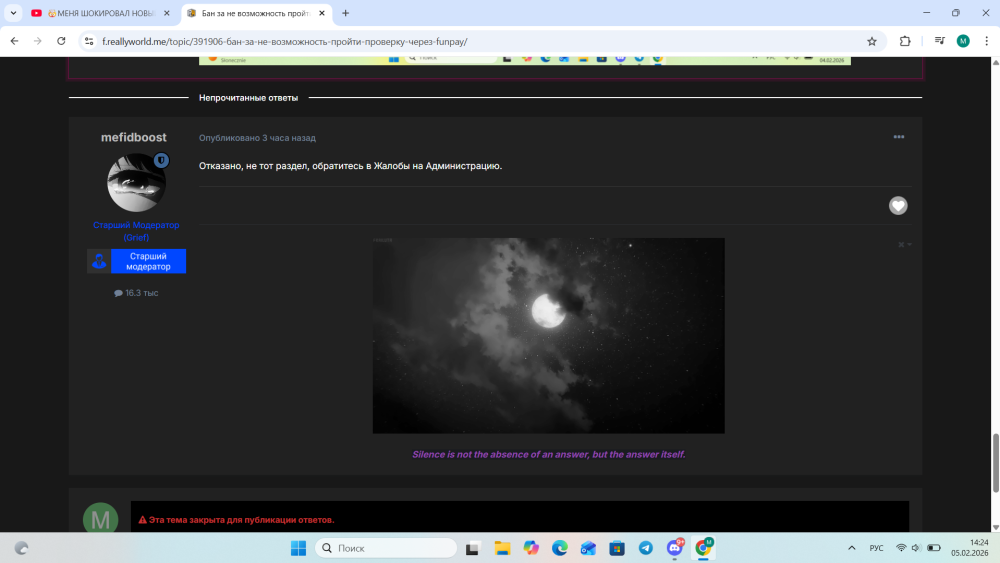The width and height of the screenshot is (1000, 563).
Task: Hide the signature using the small x dropdown
Action: tap(904, 245)
